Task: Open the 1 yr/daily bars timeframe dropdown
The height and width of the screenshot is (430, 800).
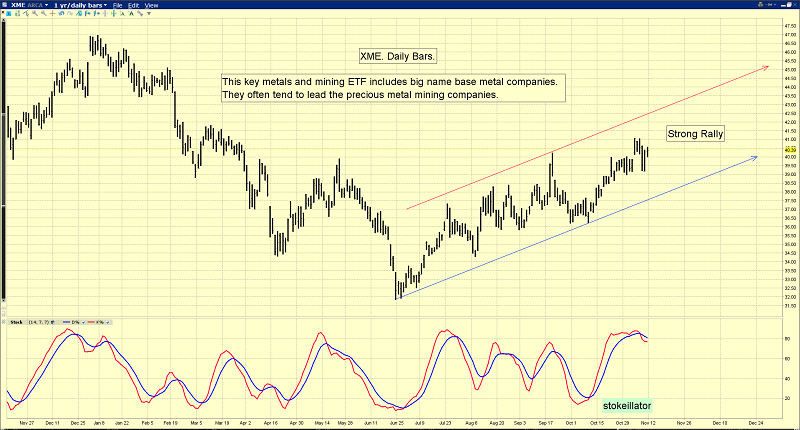Action: coord(80,5)
